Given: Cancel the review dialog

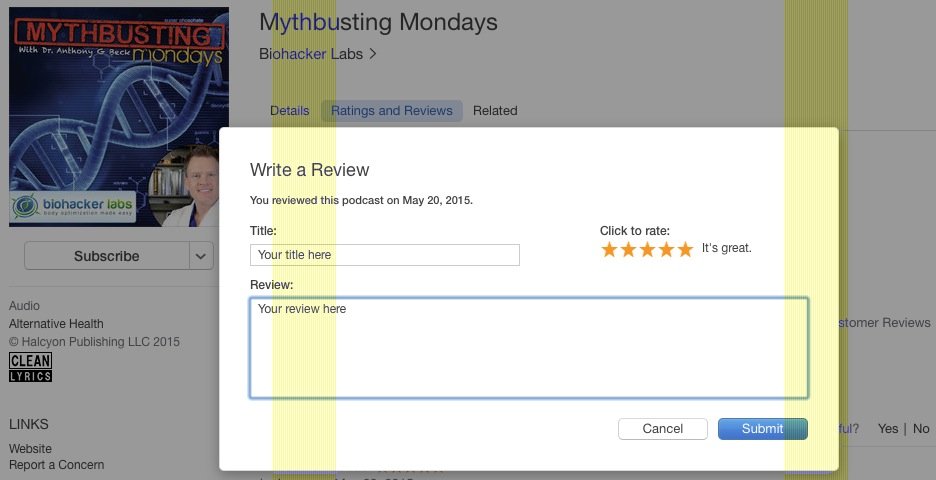Looking at the screenshot, I should click(663, 429).
